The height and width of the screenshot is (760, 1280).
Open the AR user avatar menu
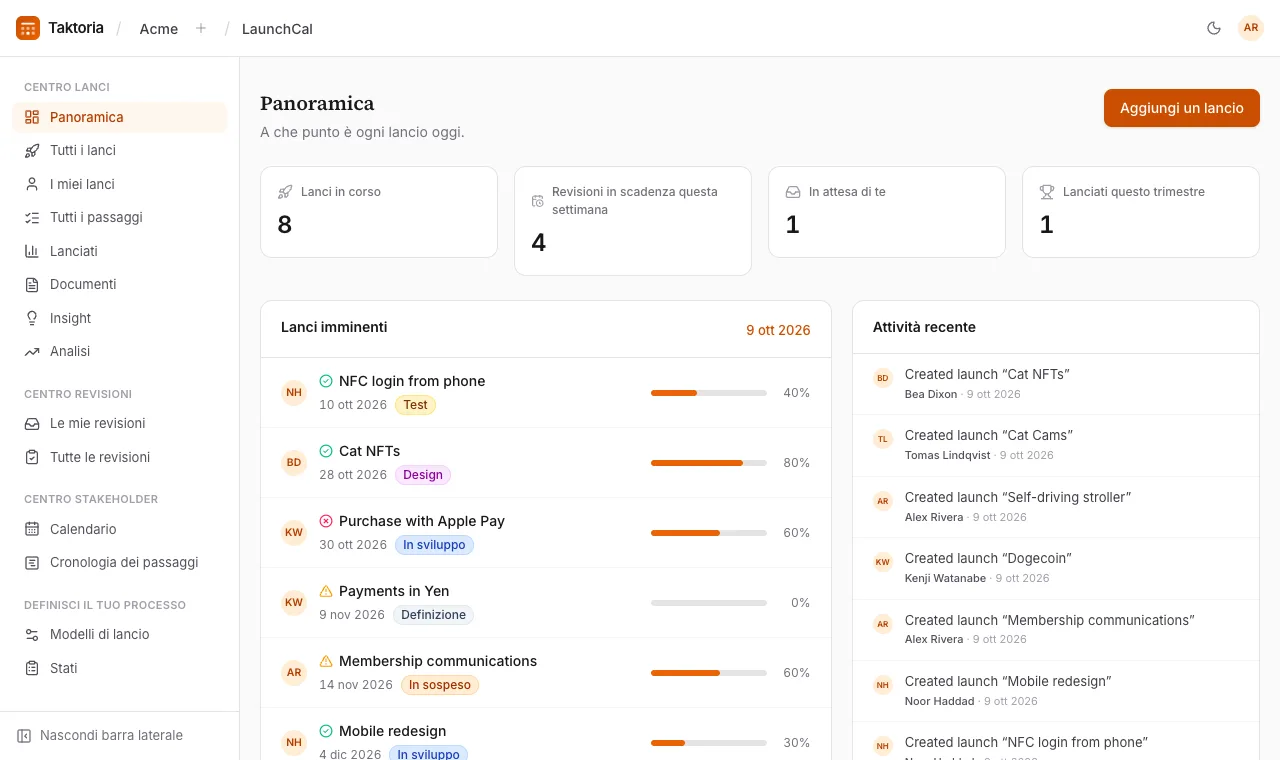click(x=1251, y=28)
